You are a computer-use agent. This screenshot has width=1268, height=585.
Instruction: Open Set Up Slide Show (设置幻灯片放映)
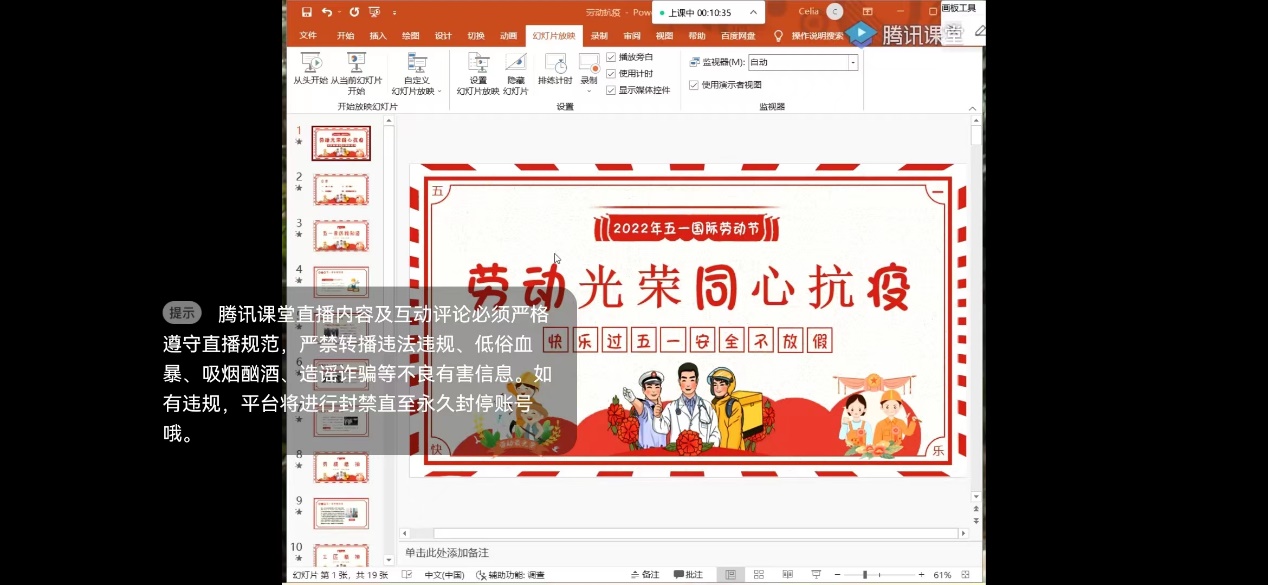[x=478, y=68]
